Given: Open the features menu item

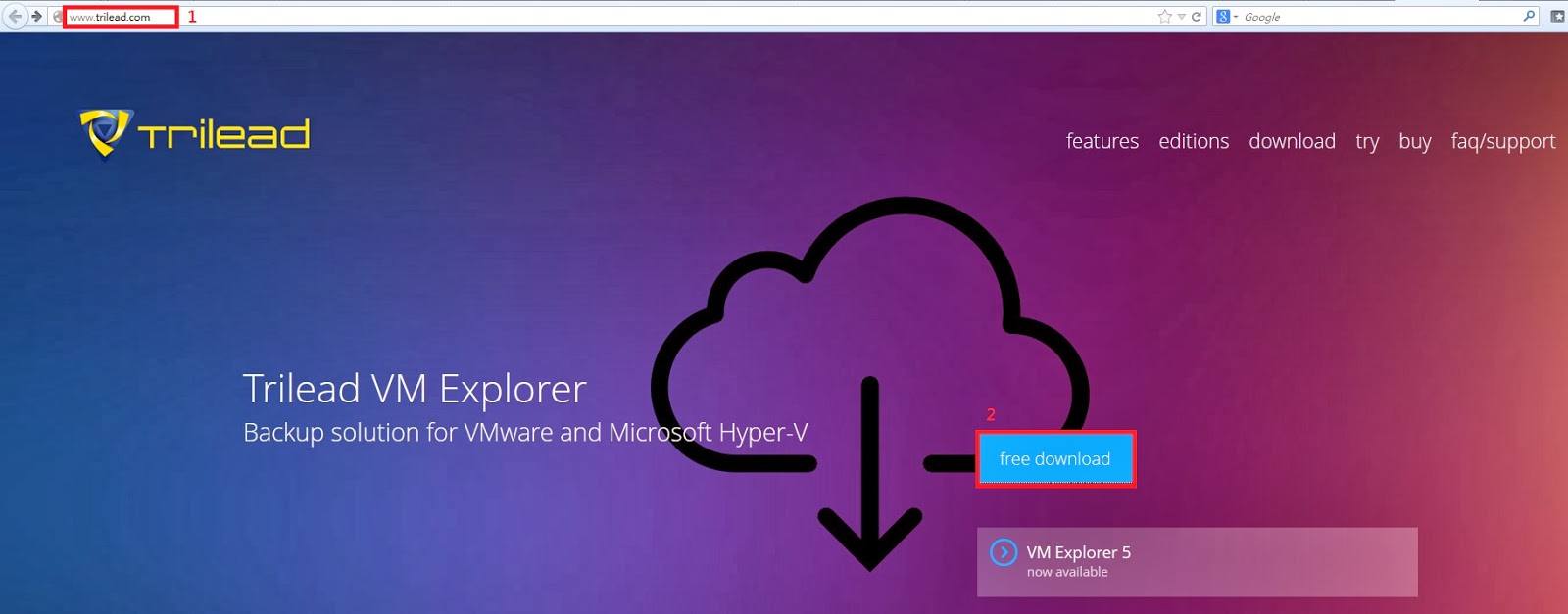Looking at the screenshot, I should click(1102, 141).
